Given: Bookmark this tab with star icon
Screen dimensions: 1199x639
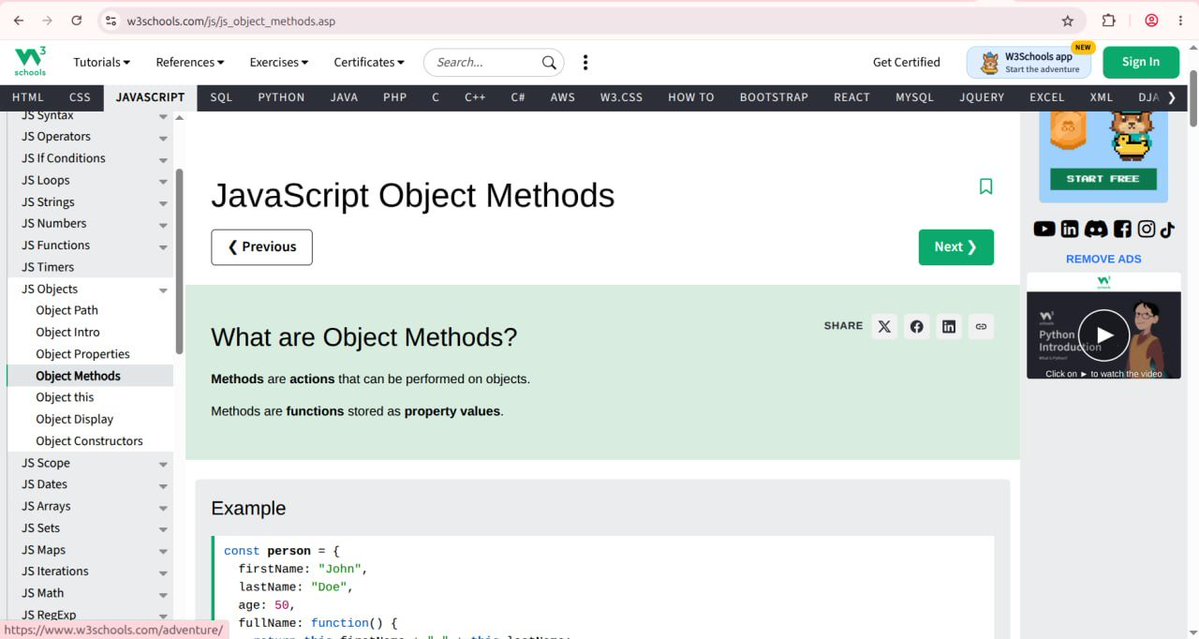Looking at the screenshot, I should (x=1067, y=21).
